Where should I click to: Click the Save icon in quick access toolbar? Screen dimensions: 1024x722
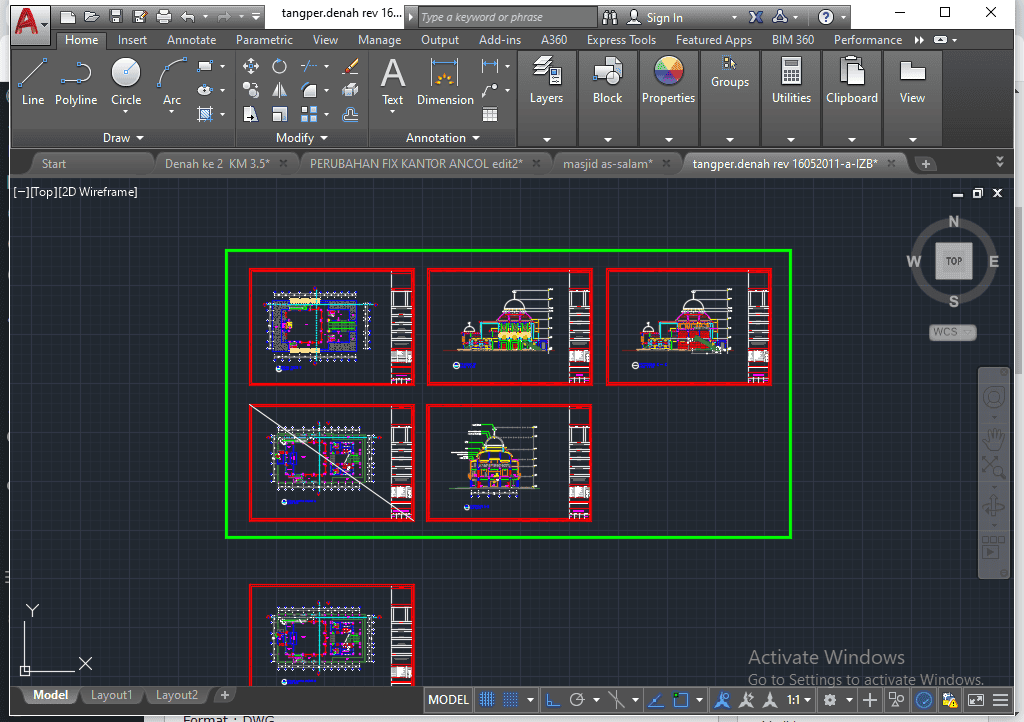(x=115, y=17)
